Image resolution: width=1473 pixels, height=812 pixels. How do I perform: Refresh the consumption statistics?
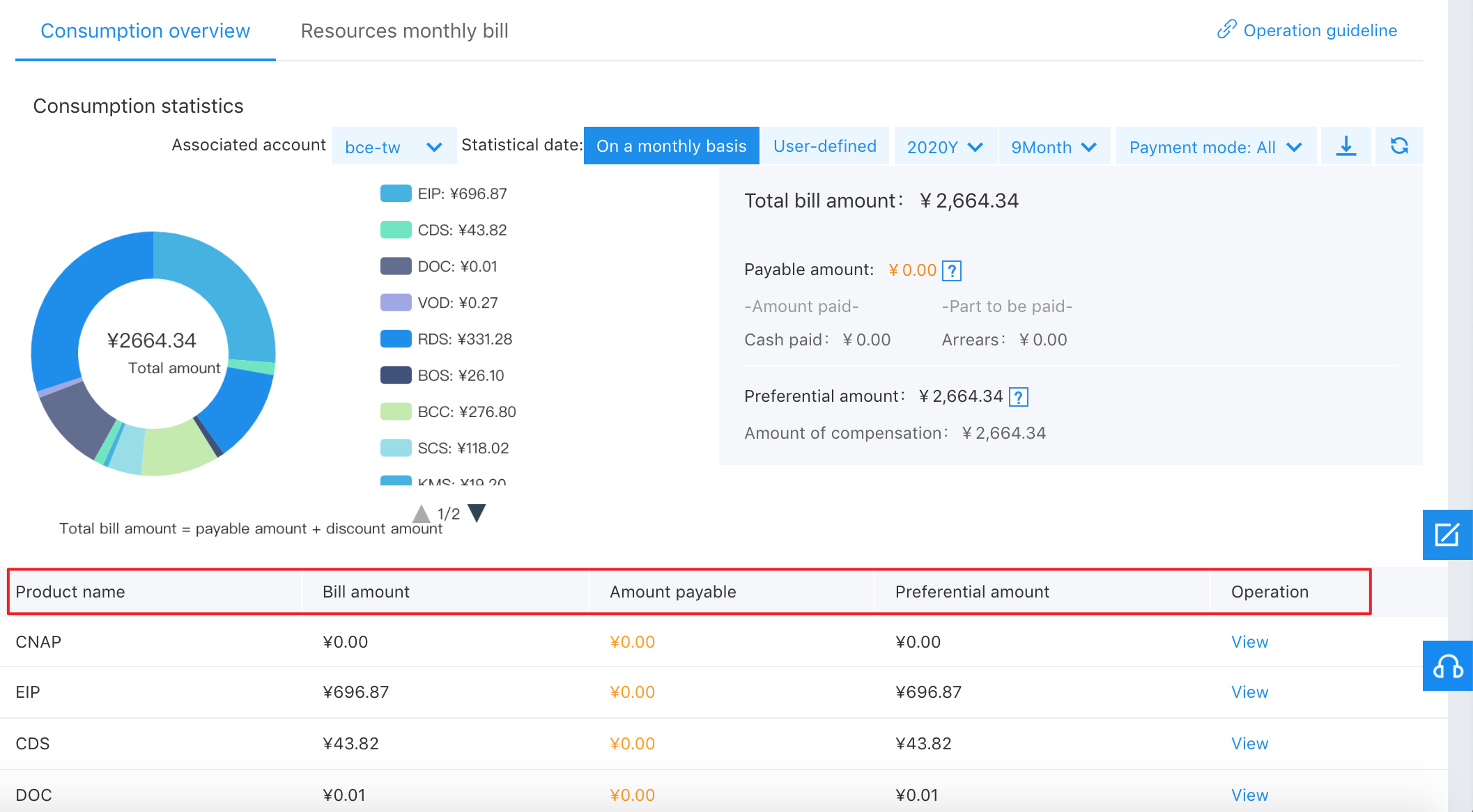coord(1399,146)
